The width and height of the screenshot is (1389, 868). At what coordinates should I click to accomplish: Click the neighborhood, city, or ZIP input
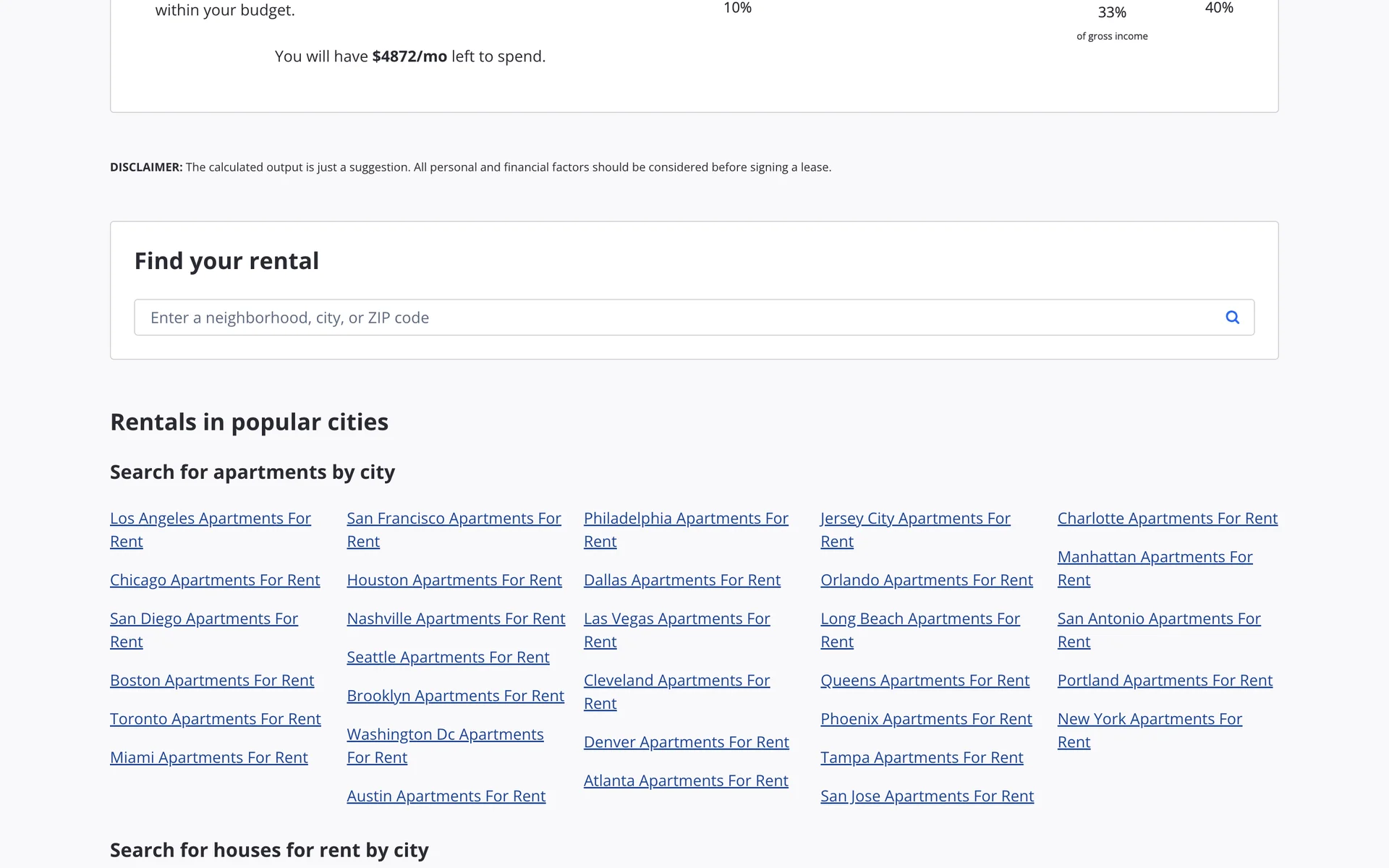click(673, 318)
